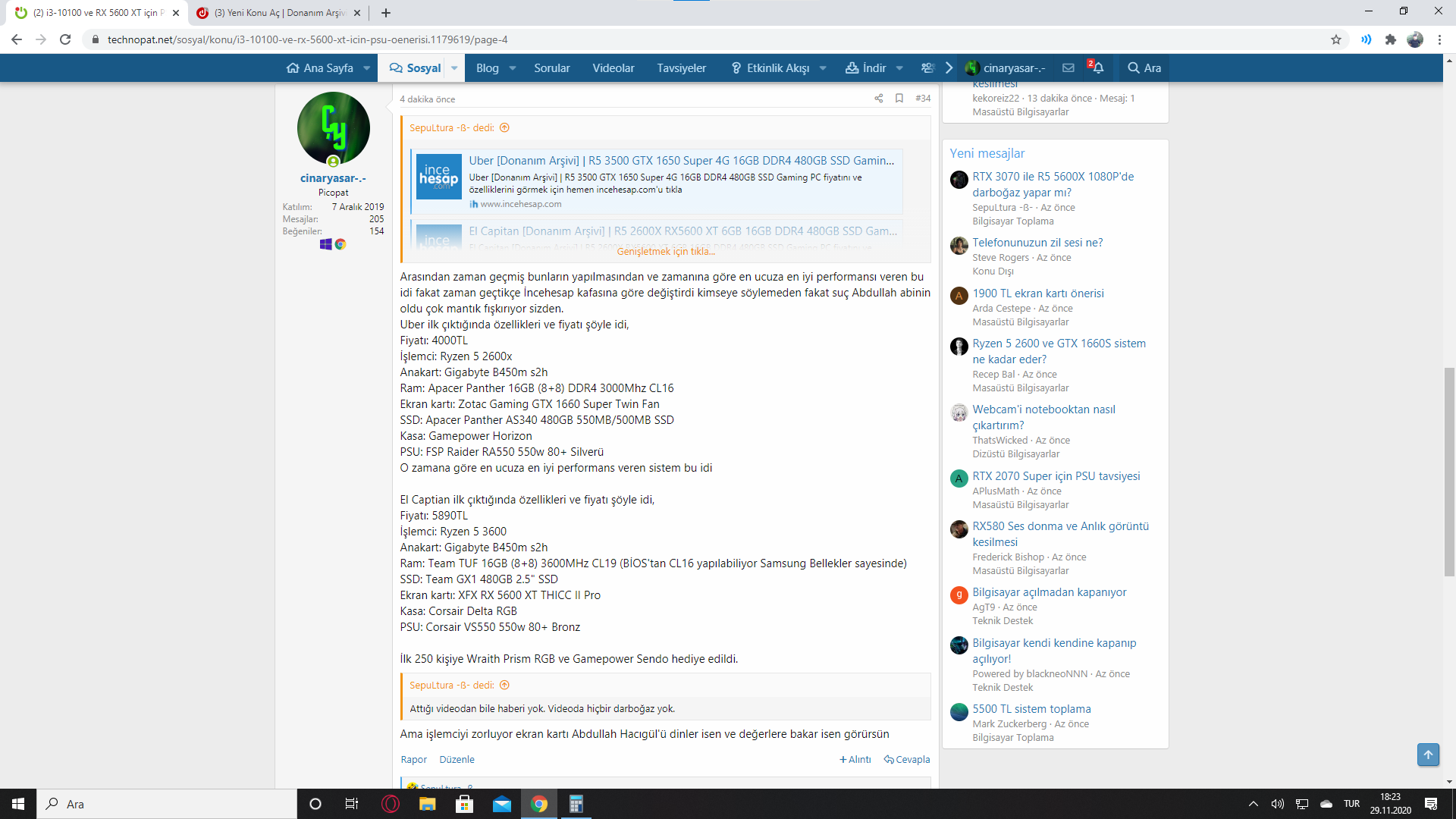1456x819 pixels.
Task: Open the notifications bell icon
Action: 1097,68
